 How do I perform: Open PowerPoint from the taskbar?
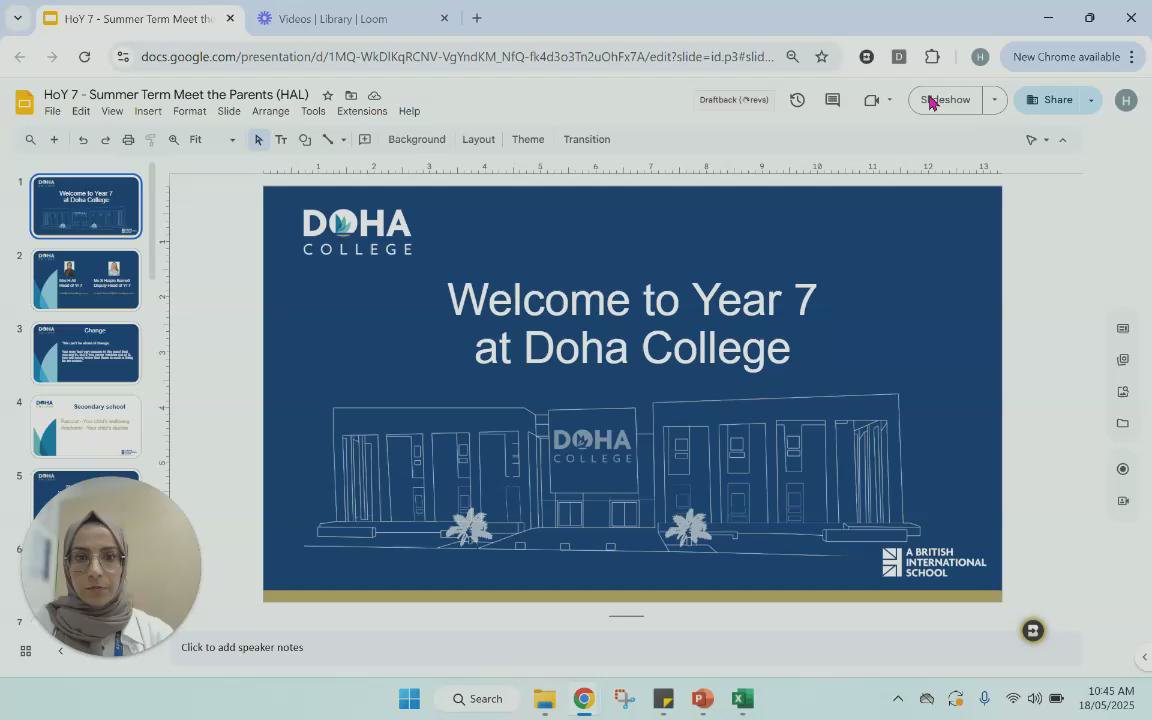[702, 699]
